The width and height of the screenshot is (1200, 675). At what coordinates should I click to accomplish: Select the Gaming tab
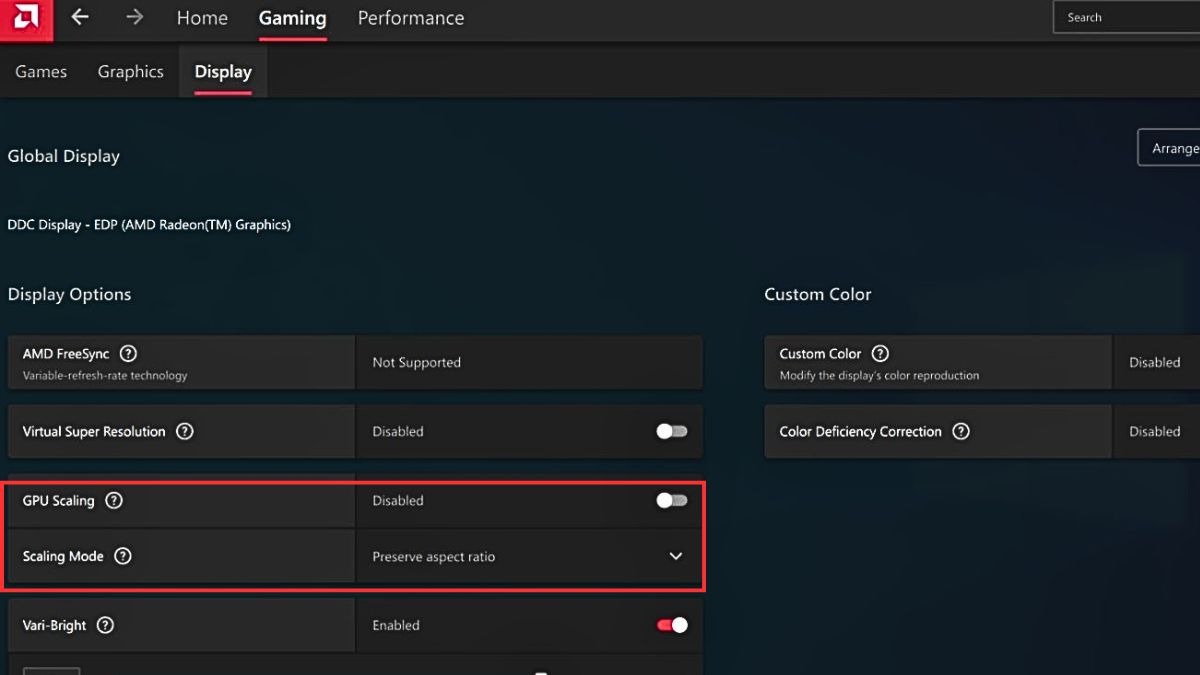point(292,18)
